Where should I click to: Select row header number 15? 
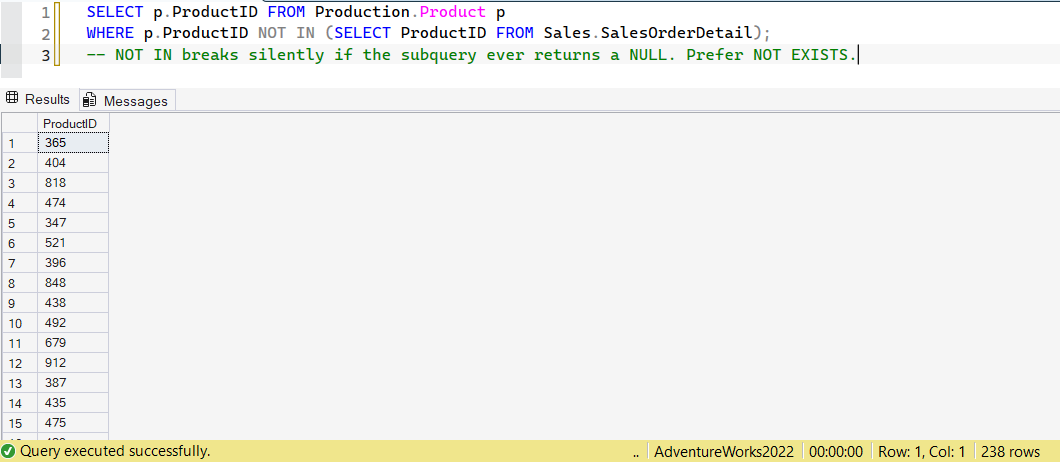click(20, 422)
